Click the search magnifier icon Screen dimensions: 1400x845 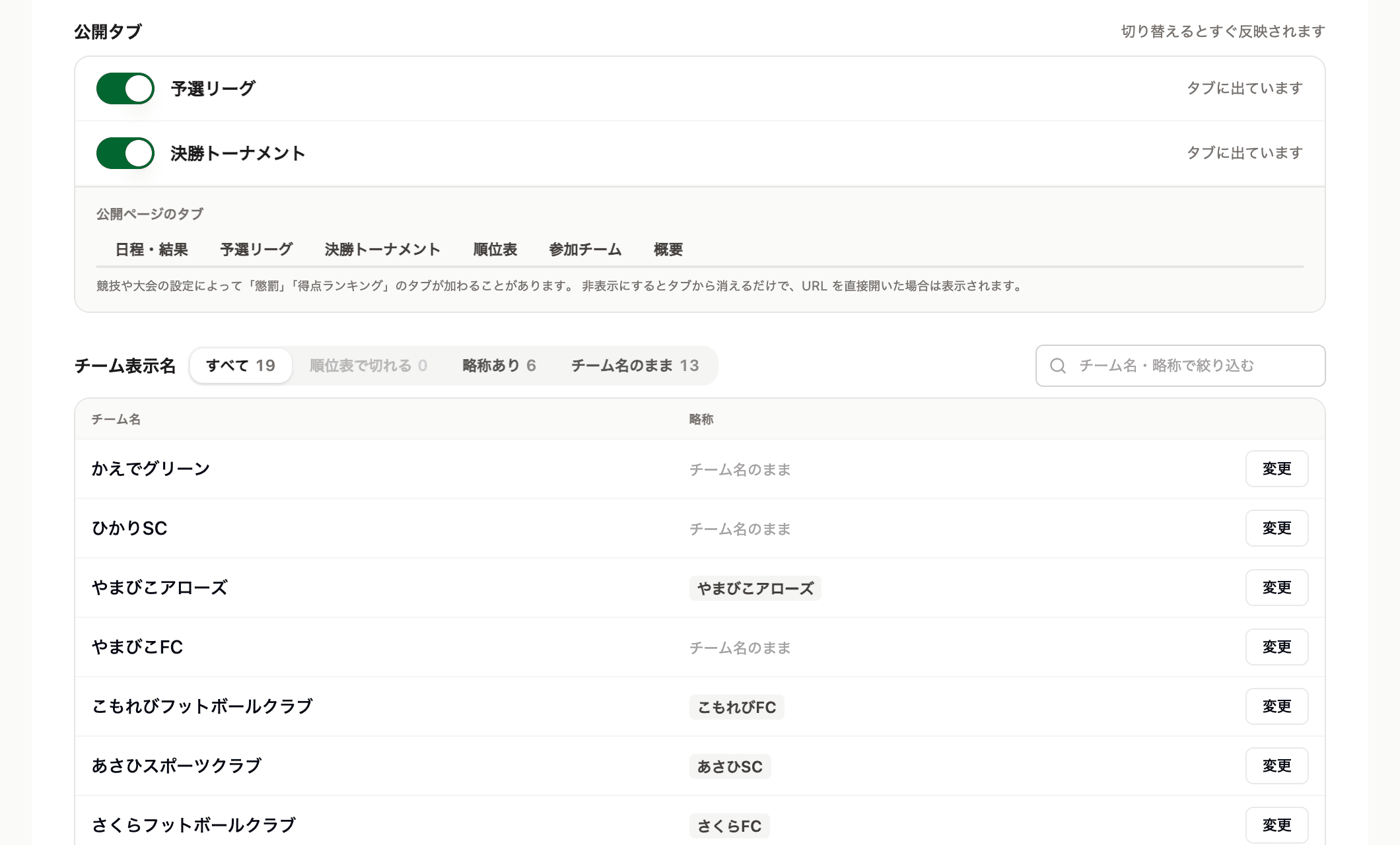pyautogui.click(x=1058, y=366)
